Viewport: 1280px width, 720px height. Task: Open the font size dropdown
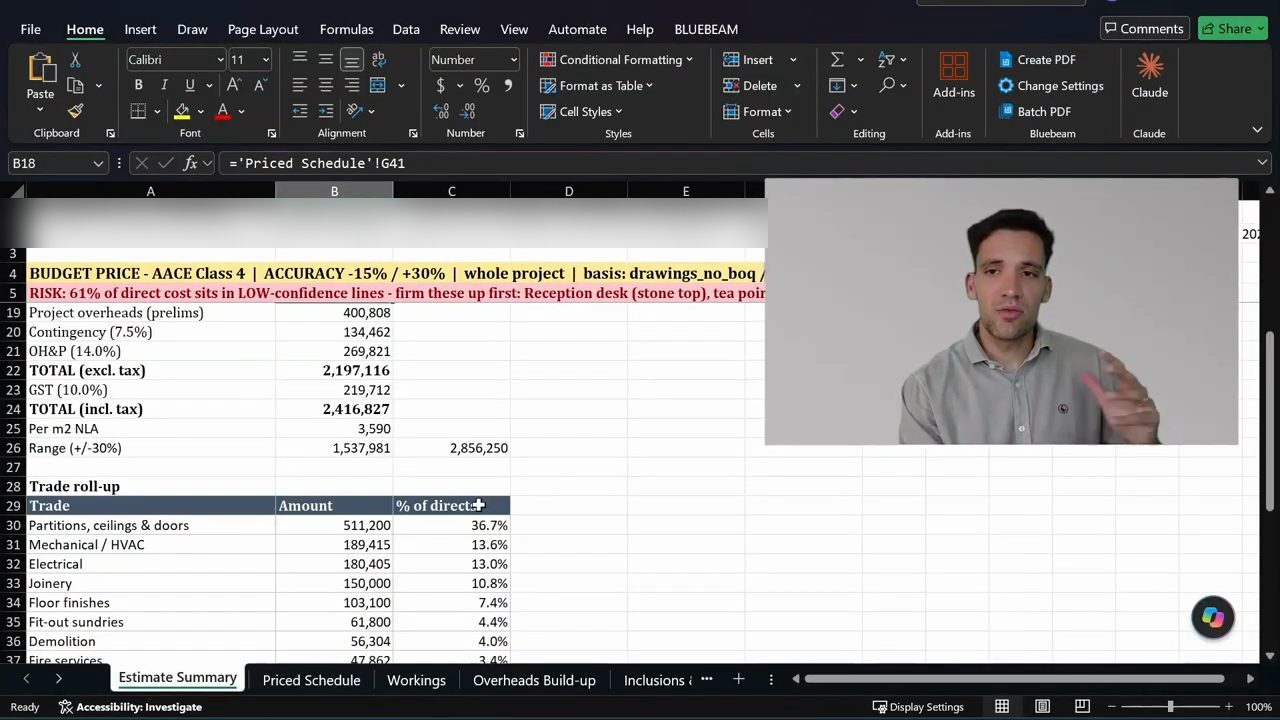pos(265,60)
